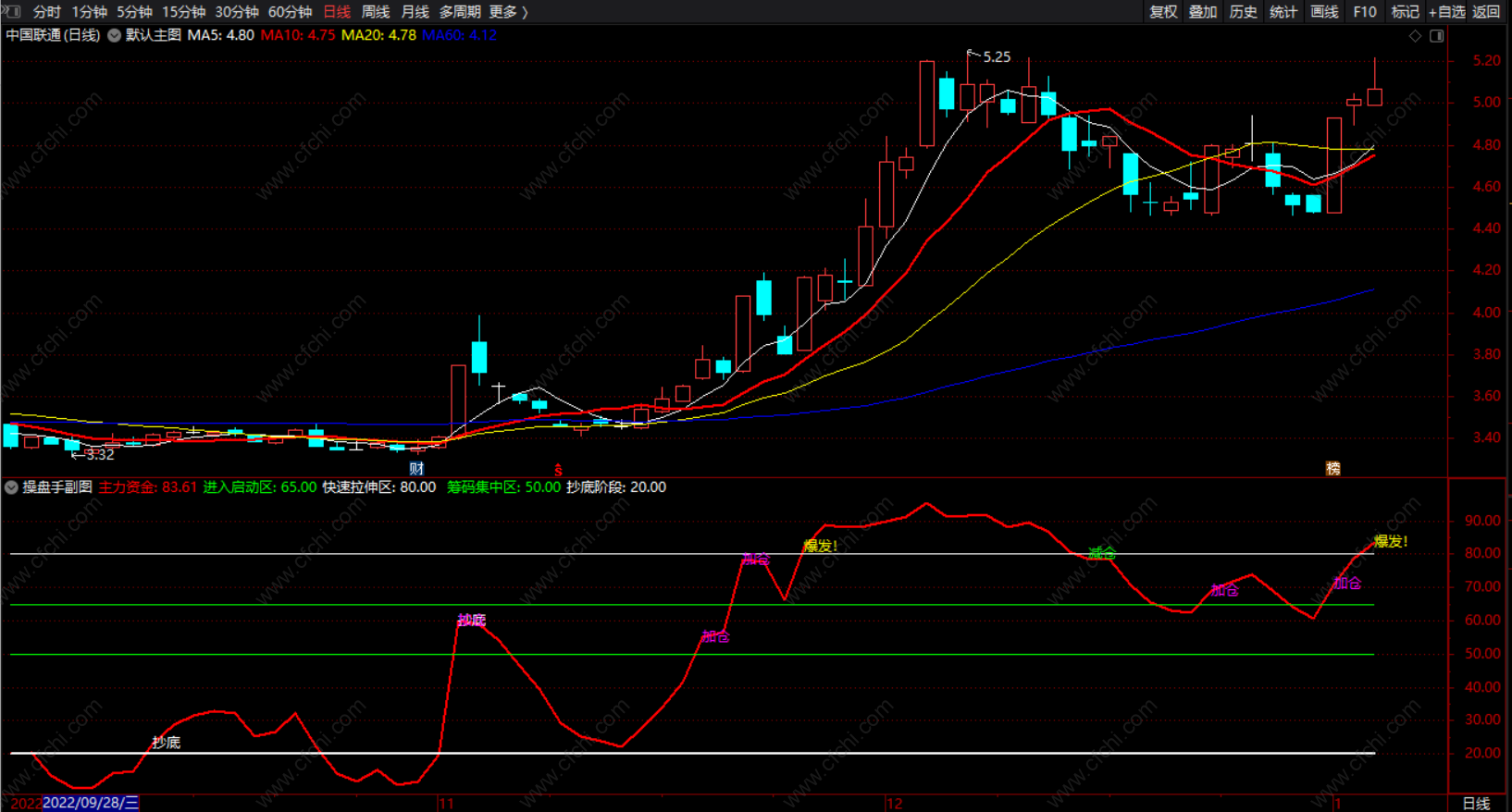Click the 3.32 low price annotation

(100, 455)
